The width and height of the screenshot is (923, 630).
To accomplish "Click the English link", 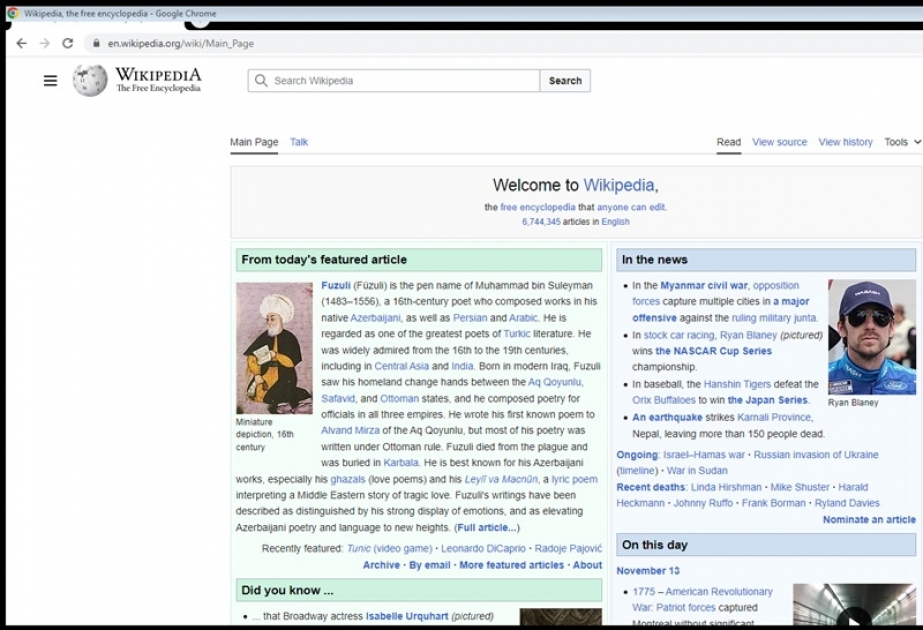I will click(x=615, y=222).
